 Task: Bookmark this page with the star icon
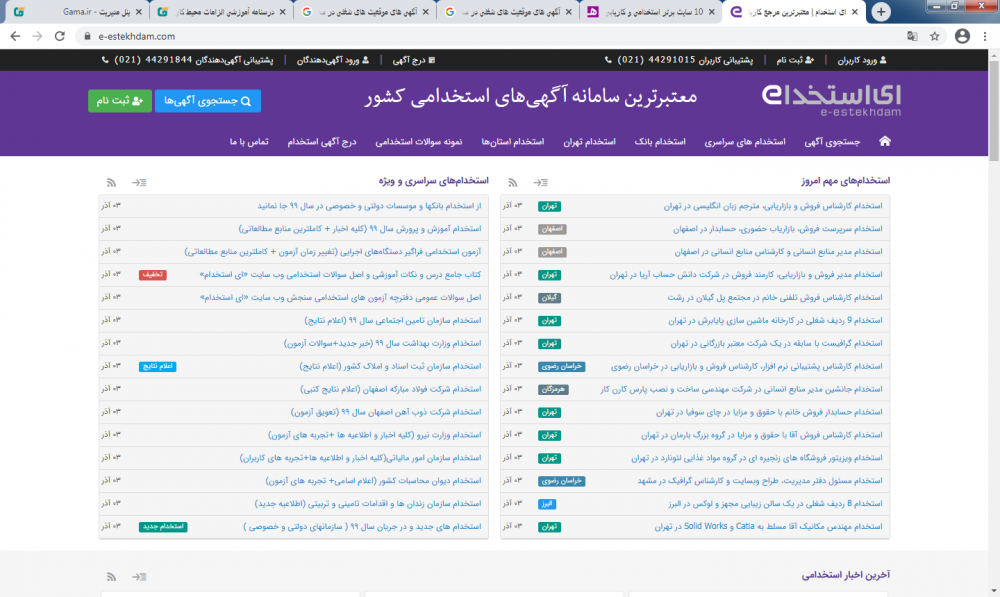tap(935, 36)
